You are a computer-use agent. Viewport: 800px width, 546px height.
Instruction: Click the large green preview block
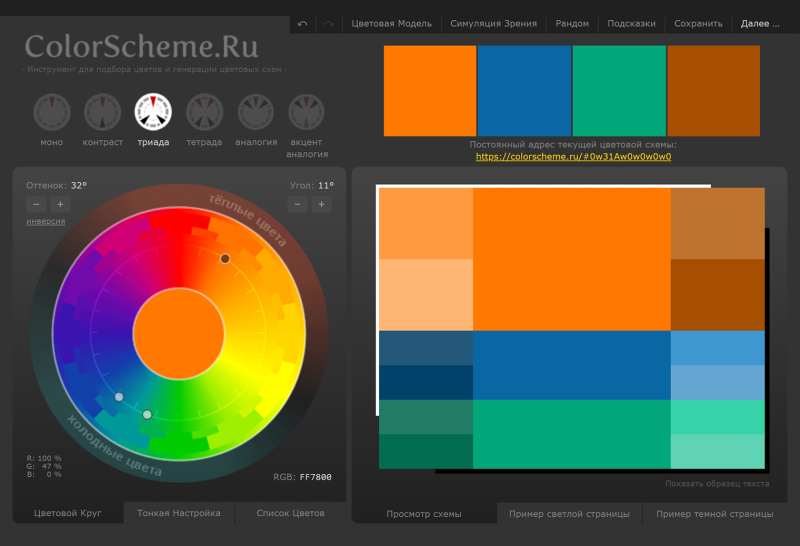[x=571, y=434]
